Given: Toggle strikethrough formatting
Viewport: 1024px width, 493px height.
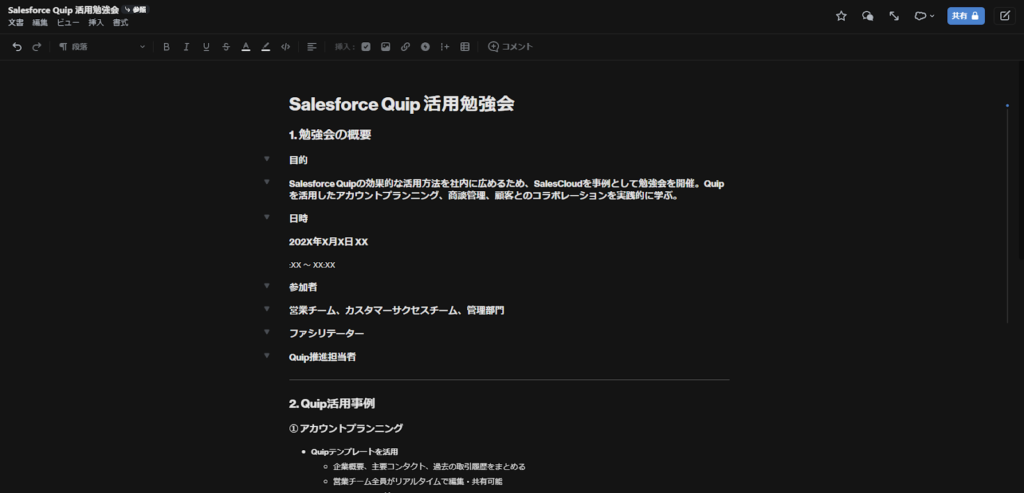Looking at the screenshot, I should (226, 47).
